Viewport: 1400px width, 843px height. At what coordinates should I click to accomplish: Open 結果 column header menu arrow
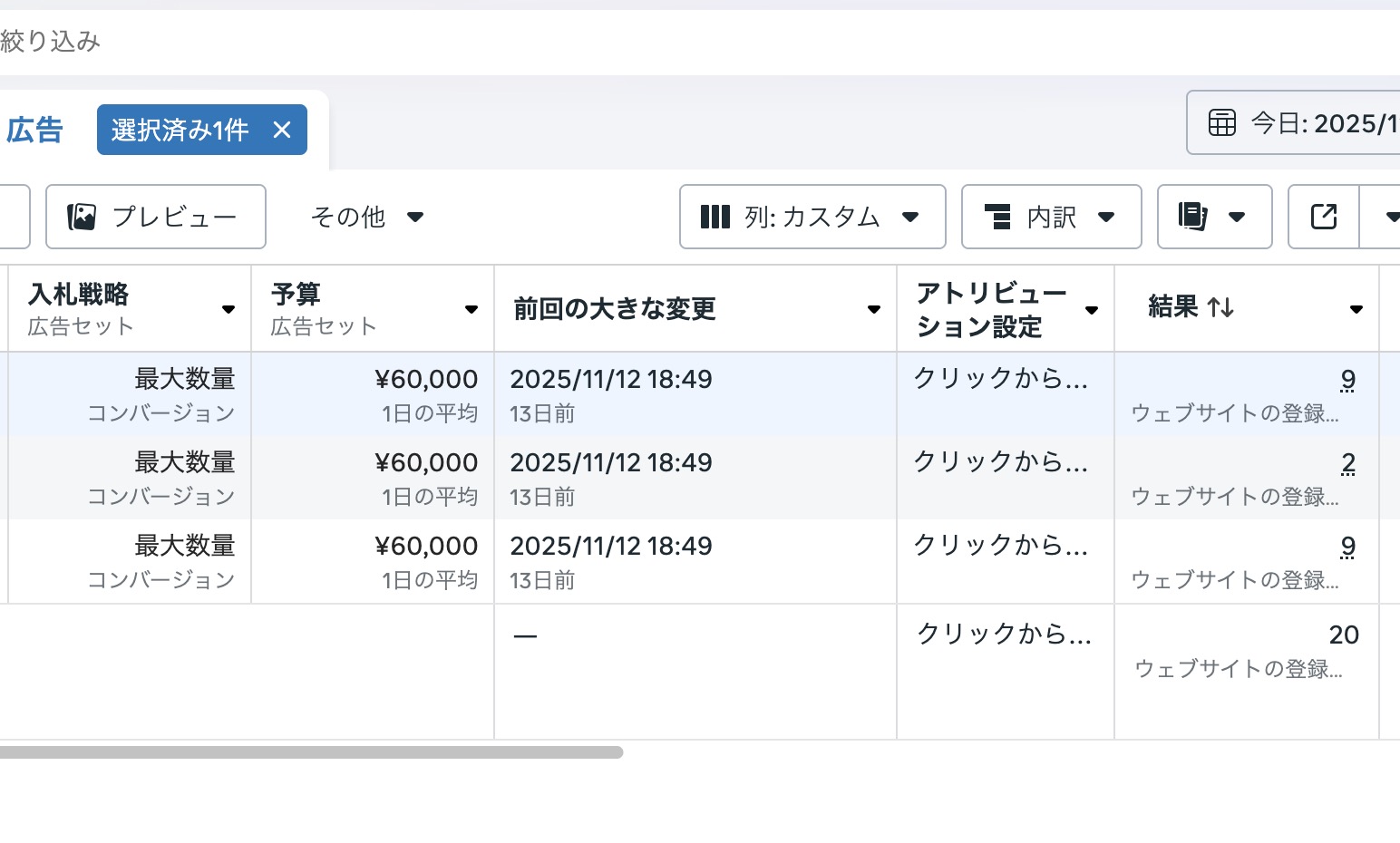click(1356, 310)
